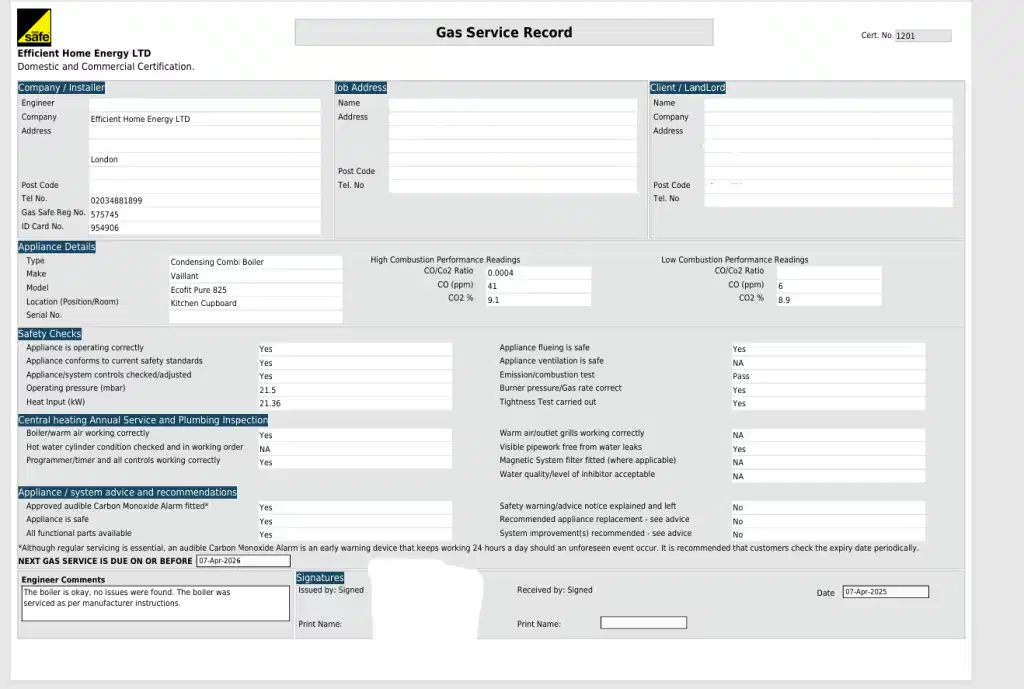Viewport: 1024px width, 689px height.
Task: Select the Received by Print Name box
Action: click(643, 622)
